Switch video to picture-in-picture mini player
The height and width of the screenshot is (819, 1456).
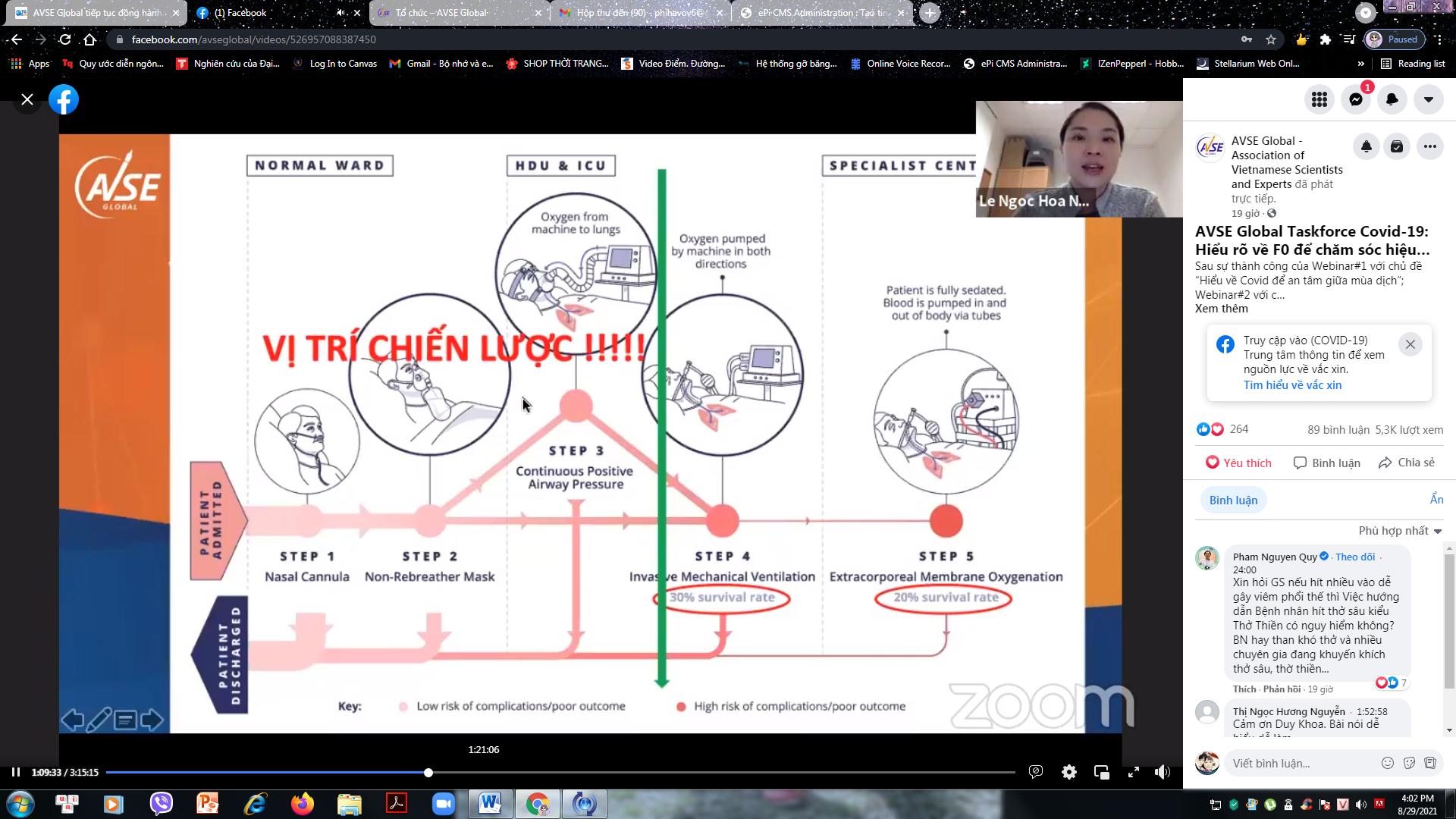[1102, 772]
